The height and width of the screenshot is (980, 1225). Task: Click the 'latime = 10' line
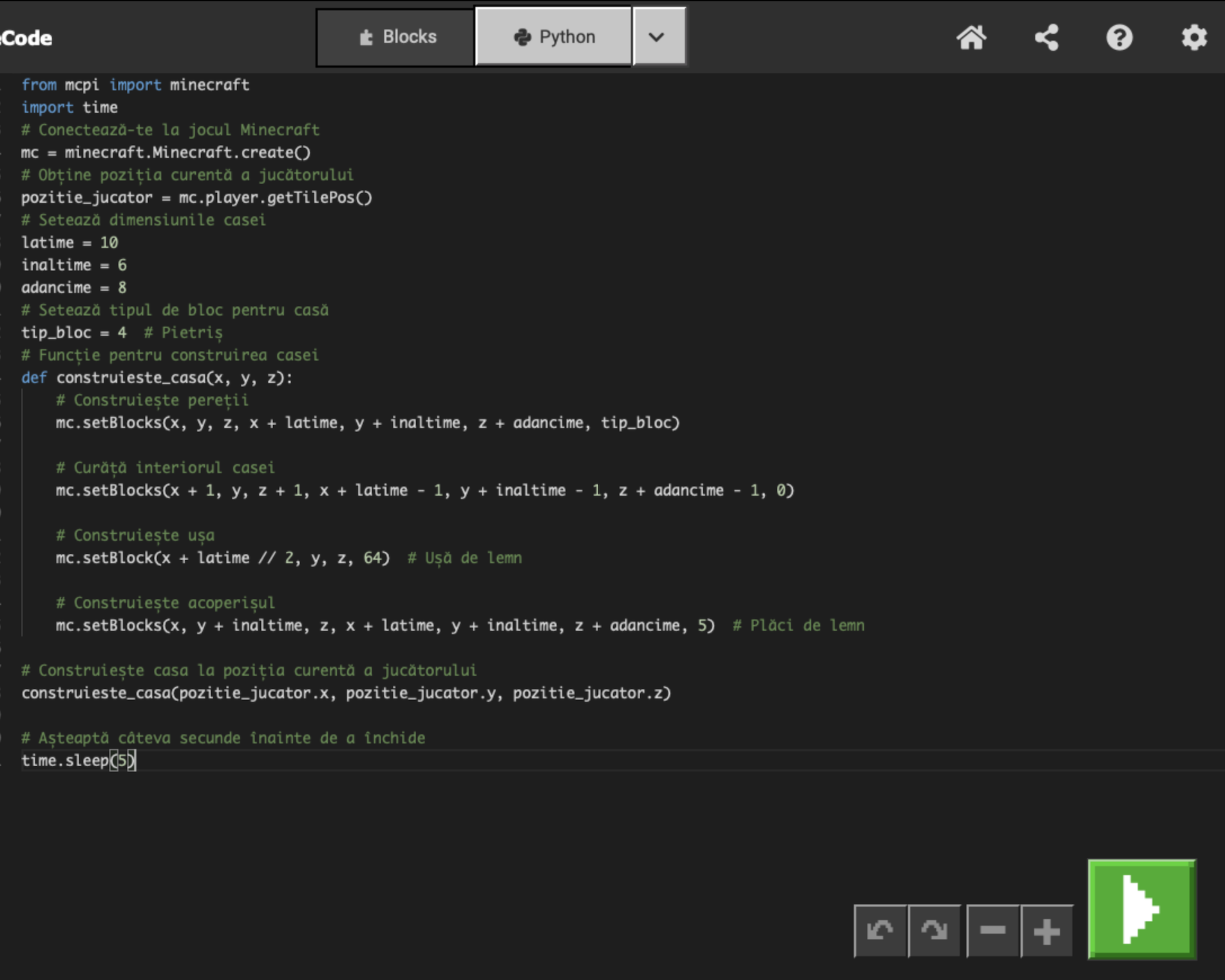coord(70,243)
